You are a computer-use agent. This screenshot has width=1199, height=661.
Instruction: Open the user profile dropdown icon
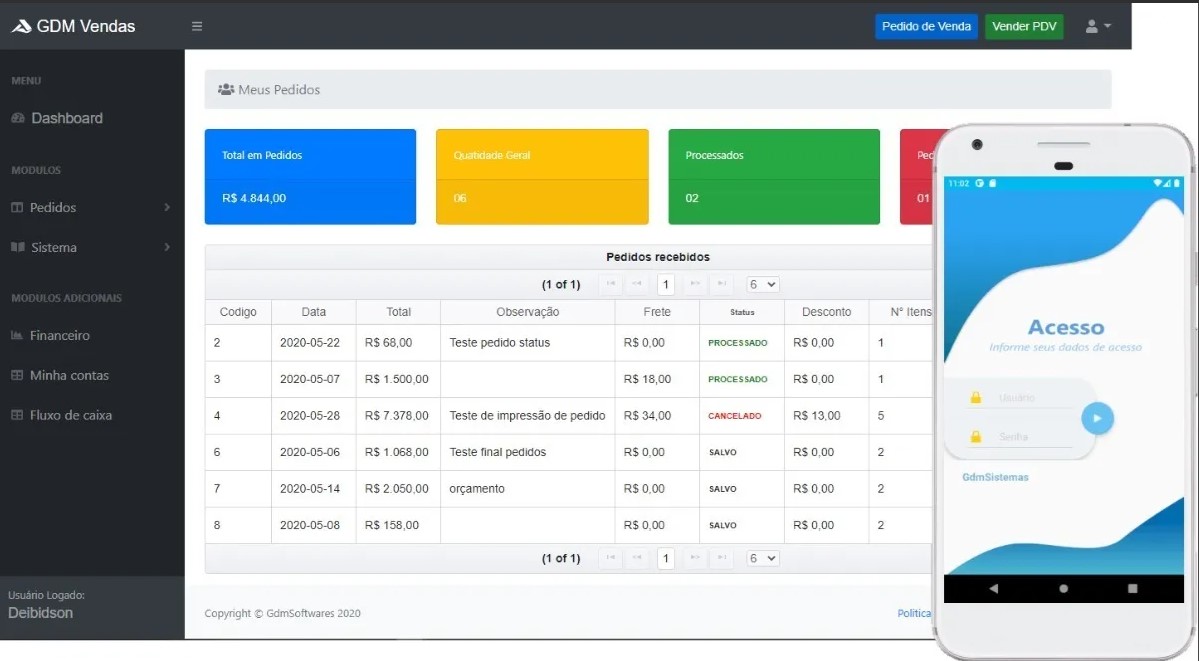click(x=1098, y=27)
